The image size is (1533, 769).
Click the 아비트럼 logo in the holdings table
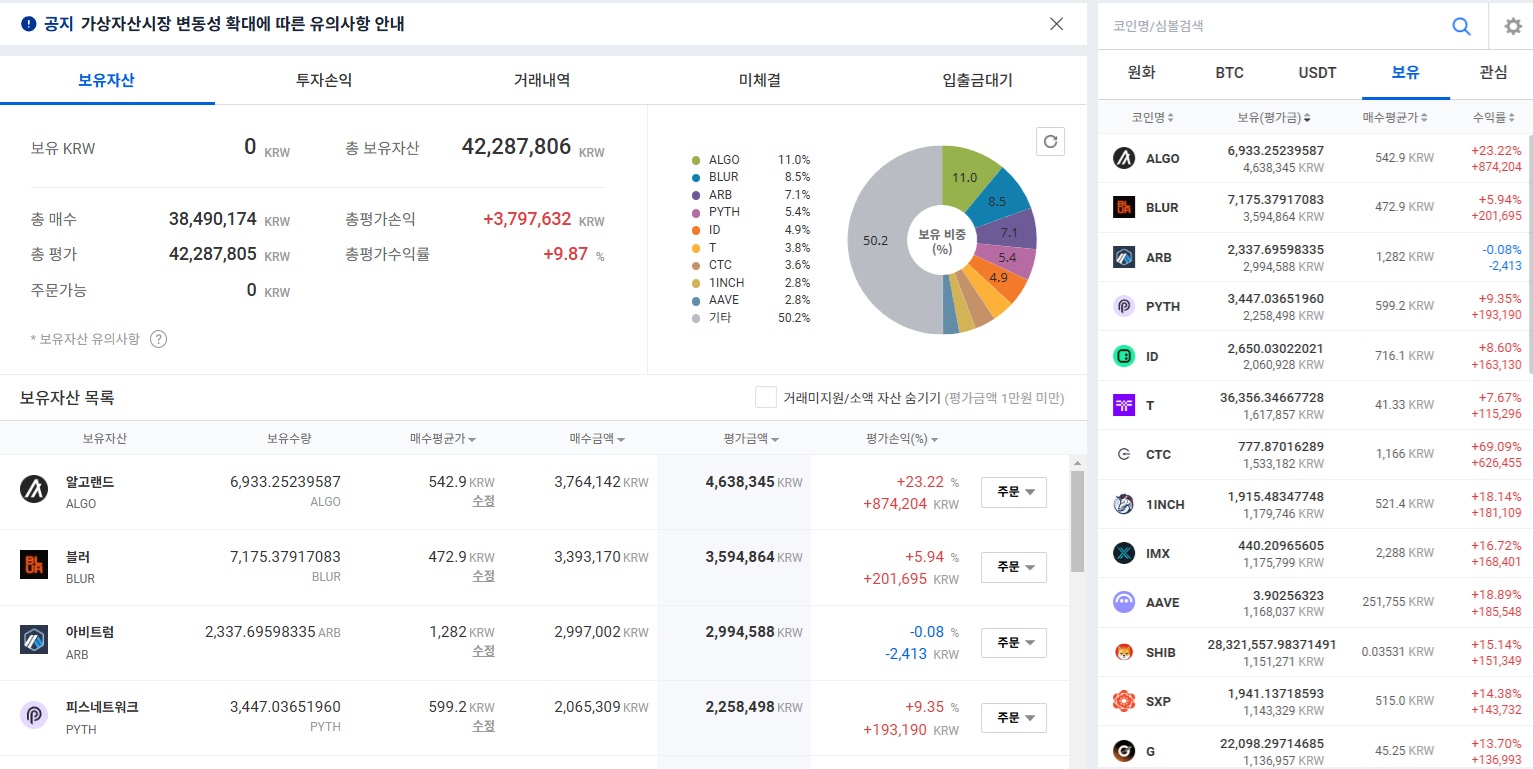click(34, 639)
